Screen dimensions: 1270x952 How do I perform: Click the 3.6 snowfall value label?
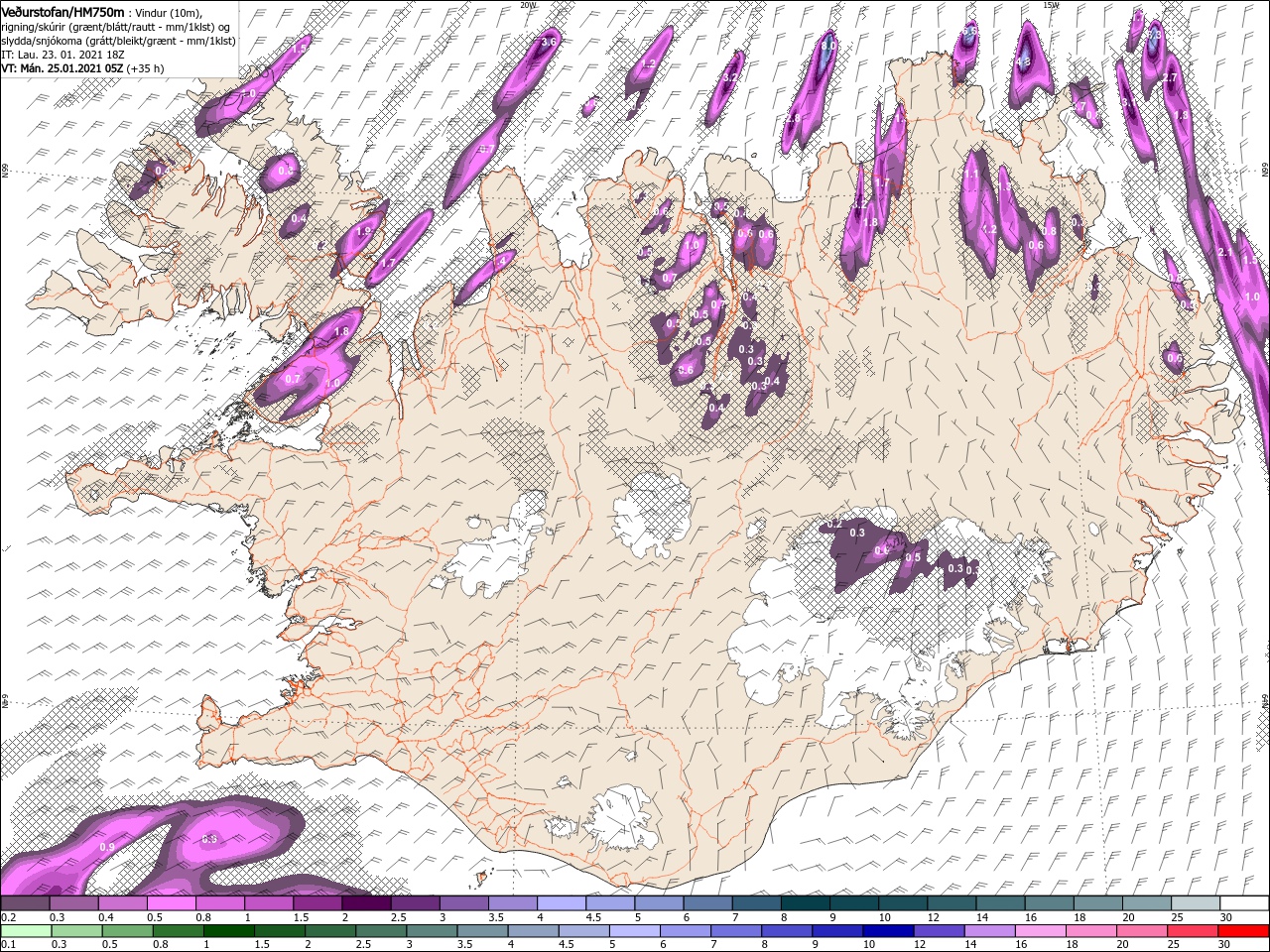(x=548, y=43)
